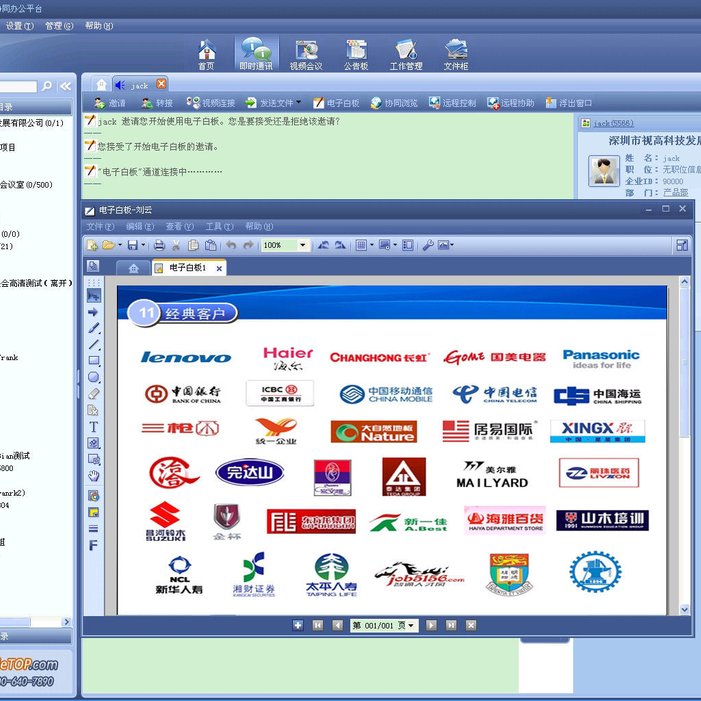The height and width of the screenshot is (701, 701).
Task: Switch to the 电子白板1 tab
Action: click(188, 268)
